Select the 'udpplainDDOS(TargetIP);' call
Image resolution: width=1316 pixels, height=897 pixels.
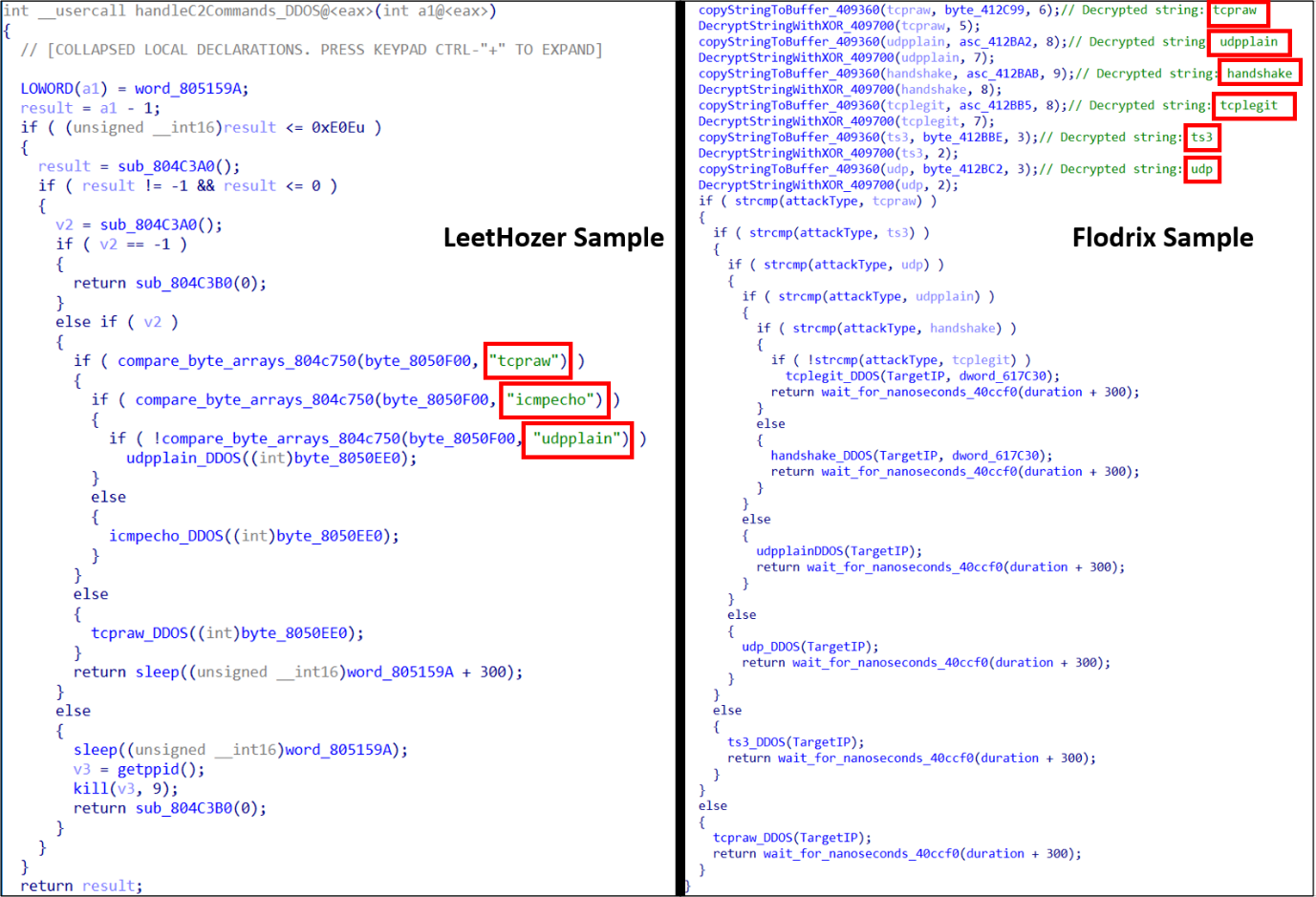tap(839, 551)
